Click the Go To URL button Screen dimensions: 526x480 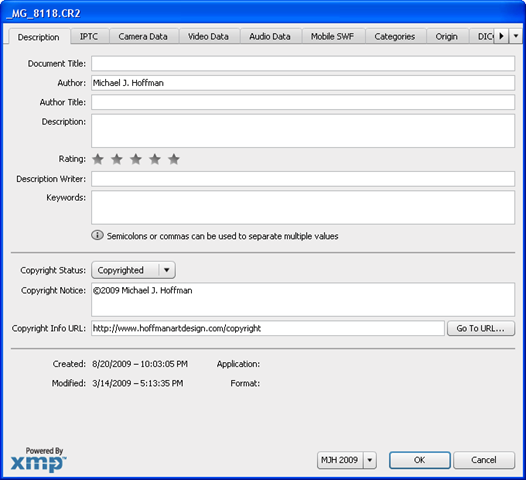[481, 328]
